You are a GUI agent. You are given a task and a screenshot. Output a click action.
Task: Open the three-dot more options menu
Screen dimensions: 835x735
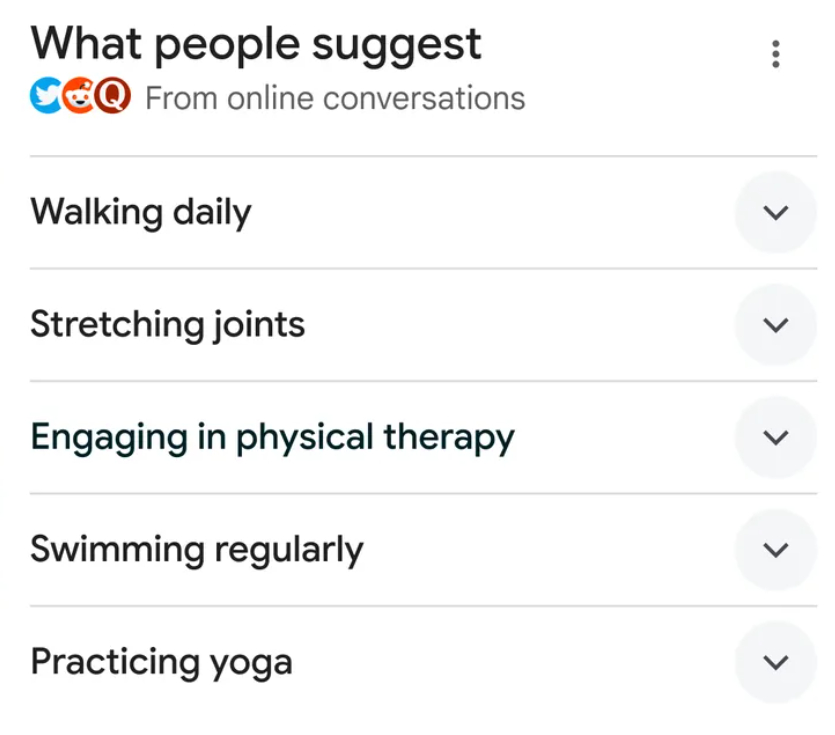pyautogui.click(x=775, y=54)
